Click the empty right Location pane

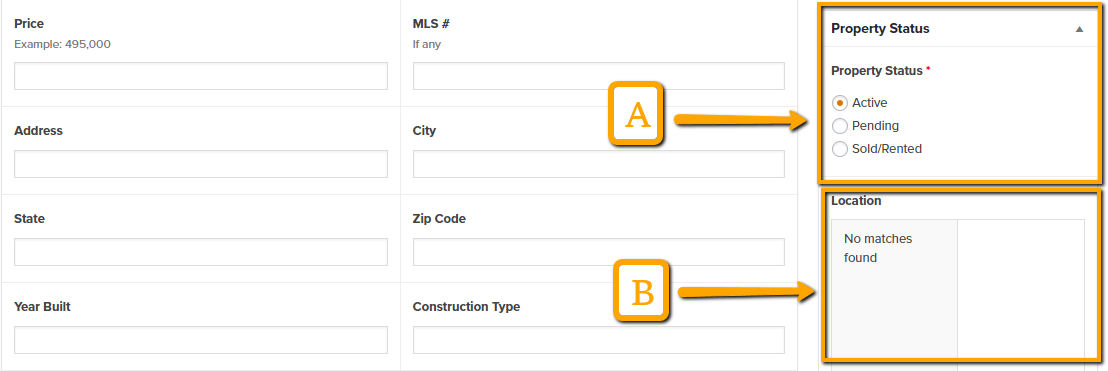point(1020,288)
